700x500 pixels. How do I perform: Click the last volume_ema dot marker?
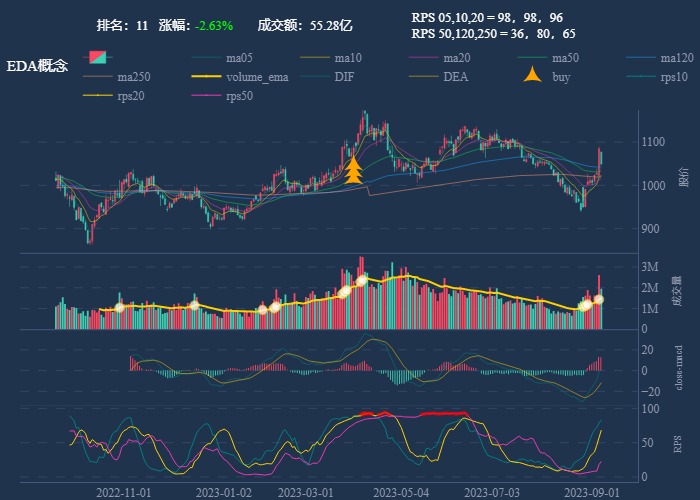[x=599, y=299]
